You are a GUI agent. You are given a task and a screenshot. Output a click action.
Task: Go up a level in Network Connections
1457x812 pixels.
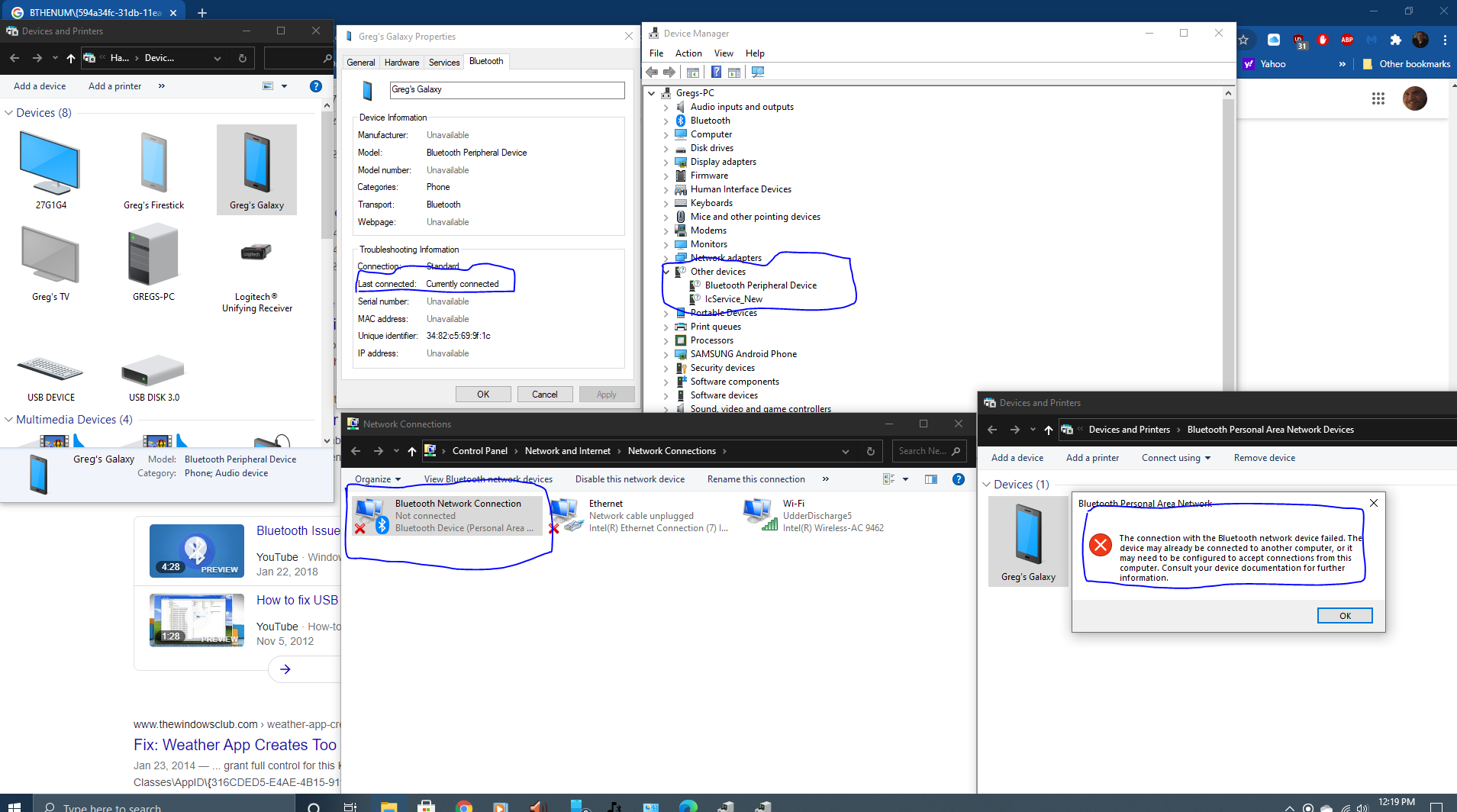pyautogui.click(x=412, y=451)
